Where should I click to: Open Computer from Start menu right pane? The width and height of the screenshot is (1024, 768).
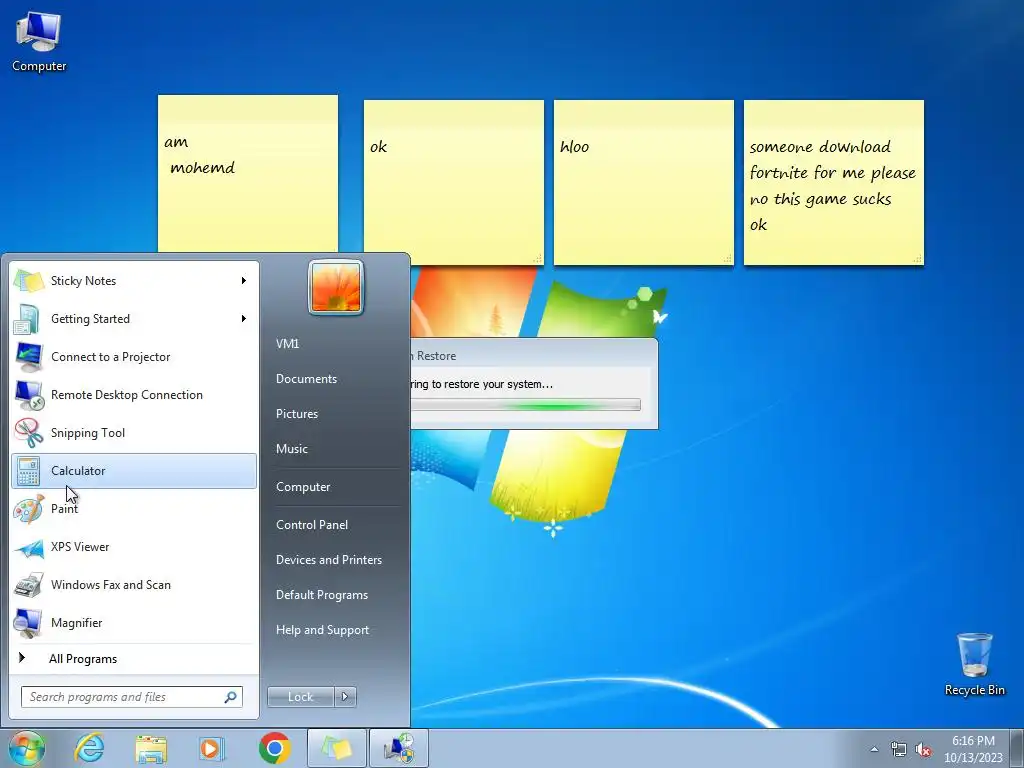coord(303,487)
